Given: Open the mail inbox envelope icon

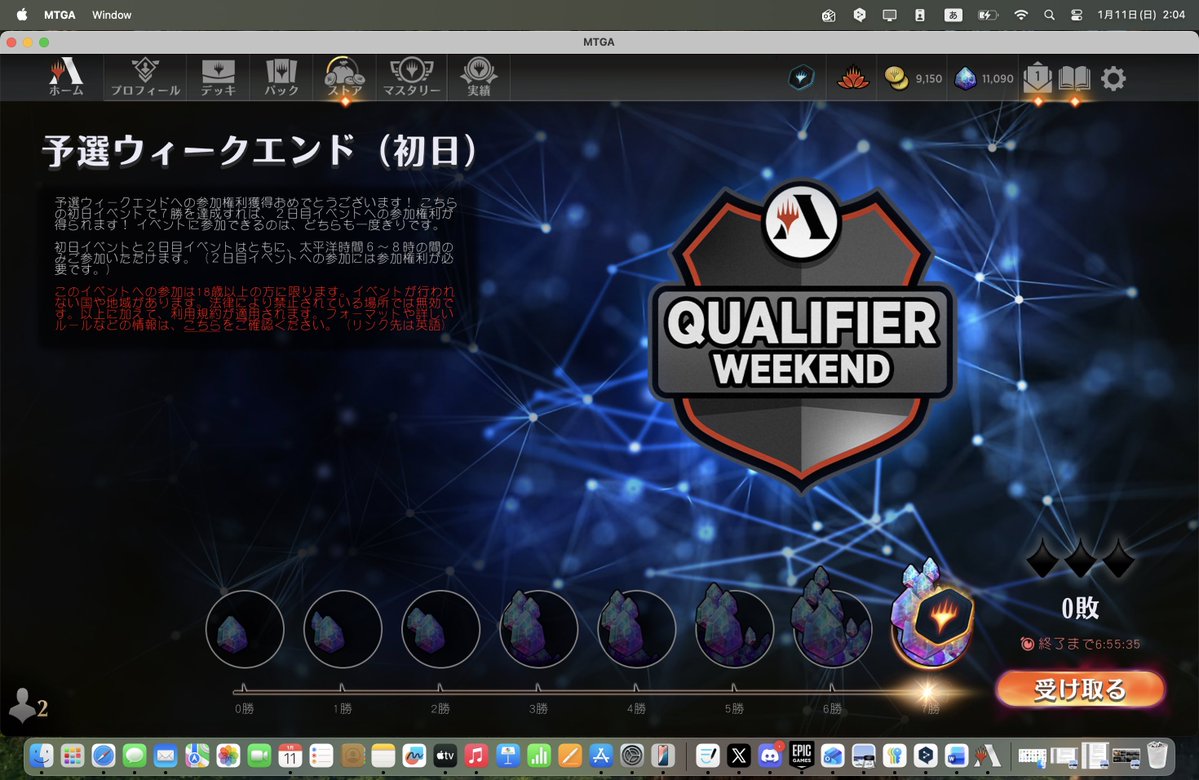Looking at the screenshot, I should [x=1038, y=78].
